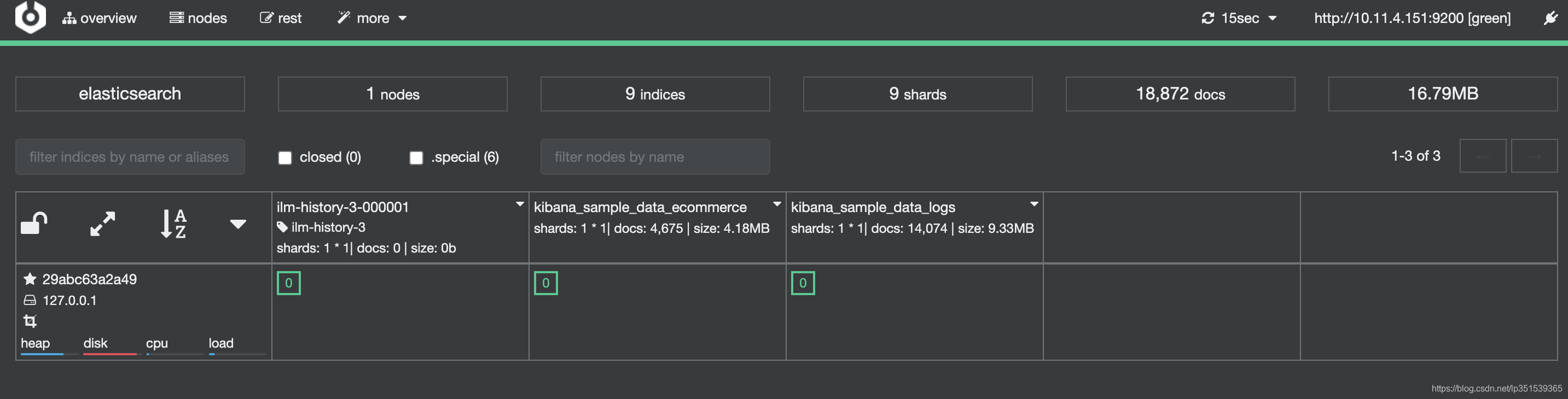Click the 1 nodes stat box
The image size is (1568, 399).
click(x=393, y=93)
